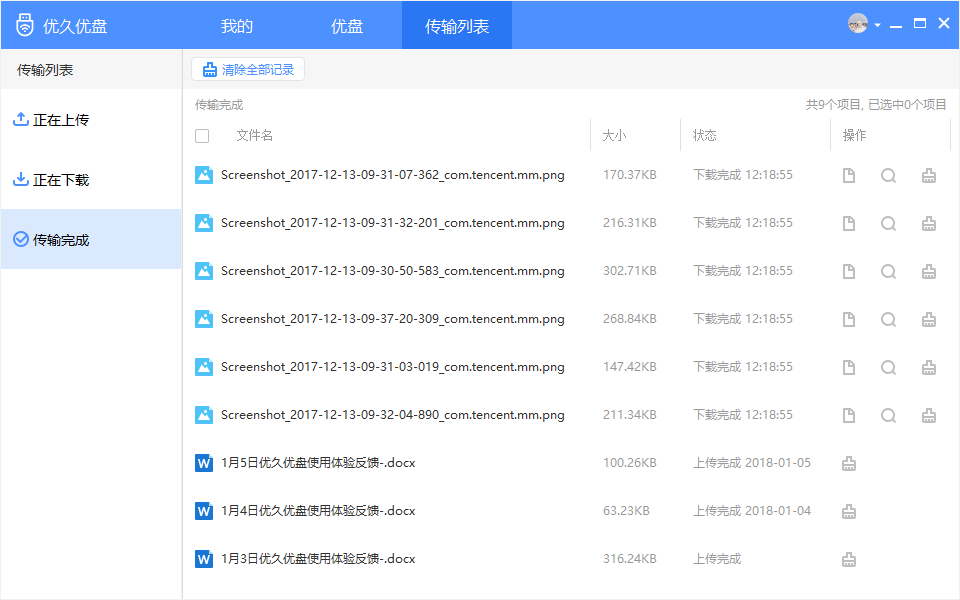Click the user avatar picture
The image size is (960, 600).
point(858,23)
